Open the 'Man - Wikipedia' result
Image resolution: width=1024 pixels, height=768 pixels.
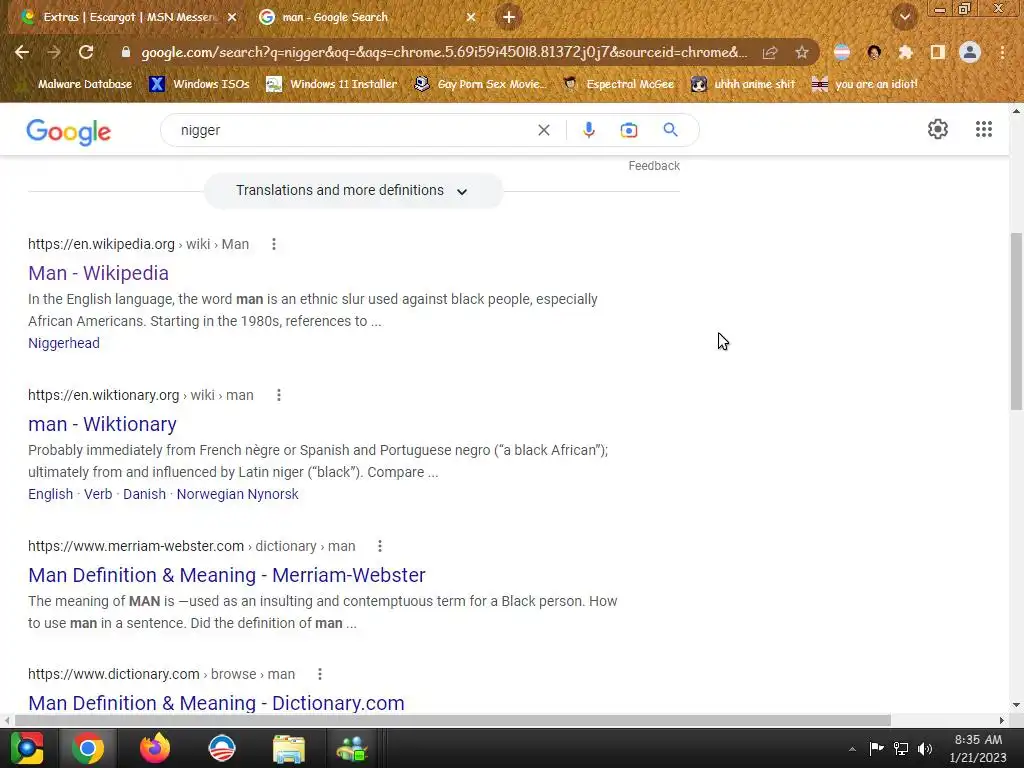(x=98, y=273)
